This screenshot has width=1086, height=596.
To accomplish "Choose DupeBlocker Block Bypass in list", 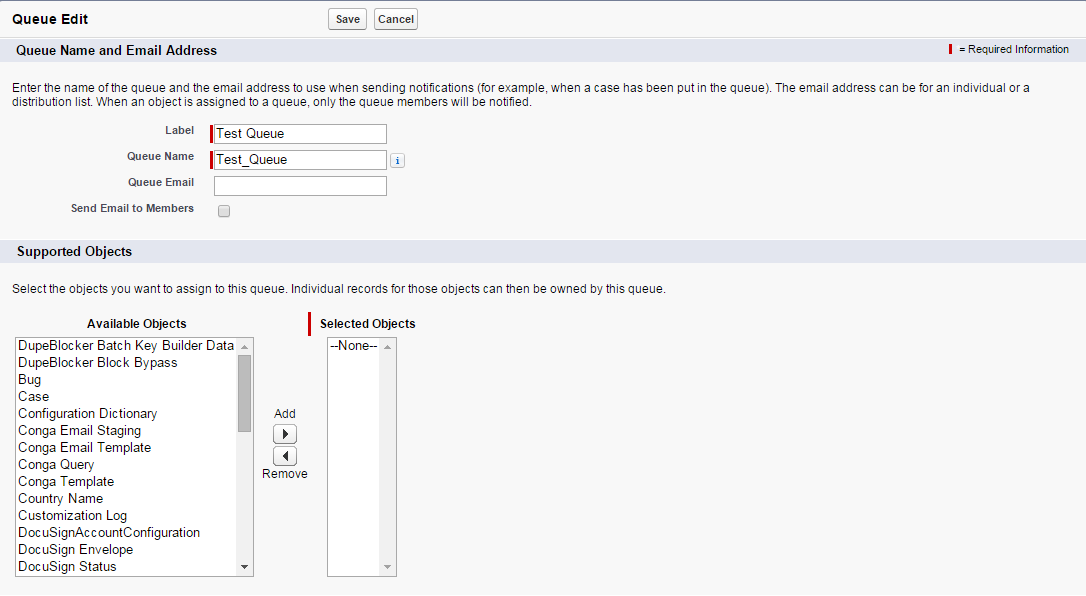I will pos(98,363).
